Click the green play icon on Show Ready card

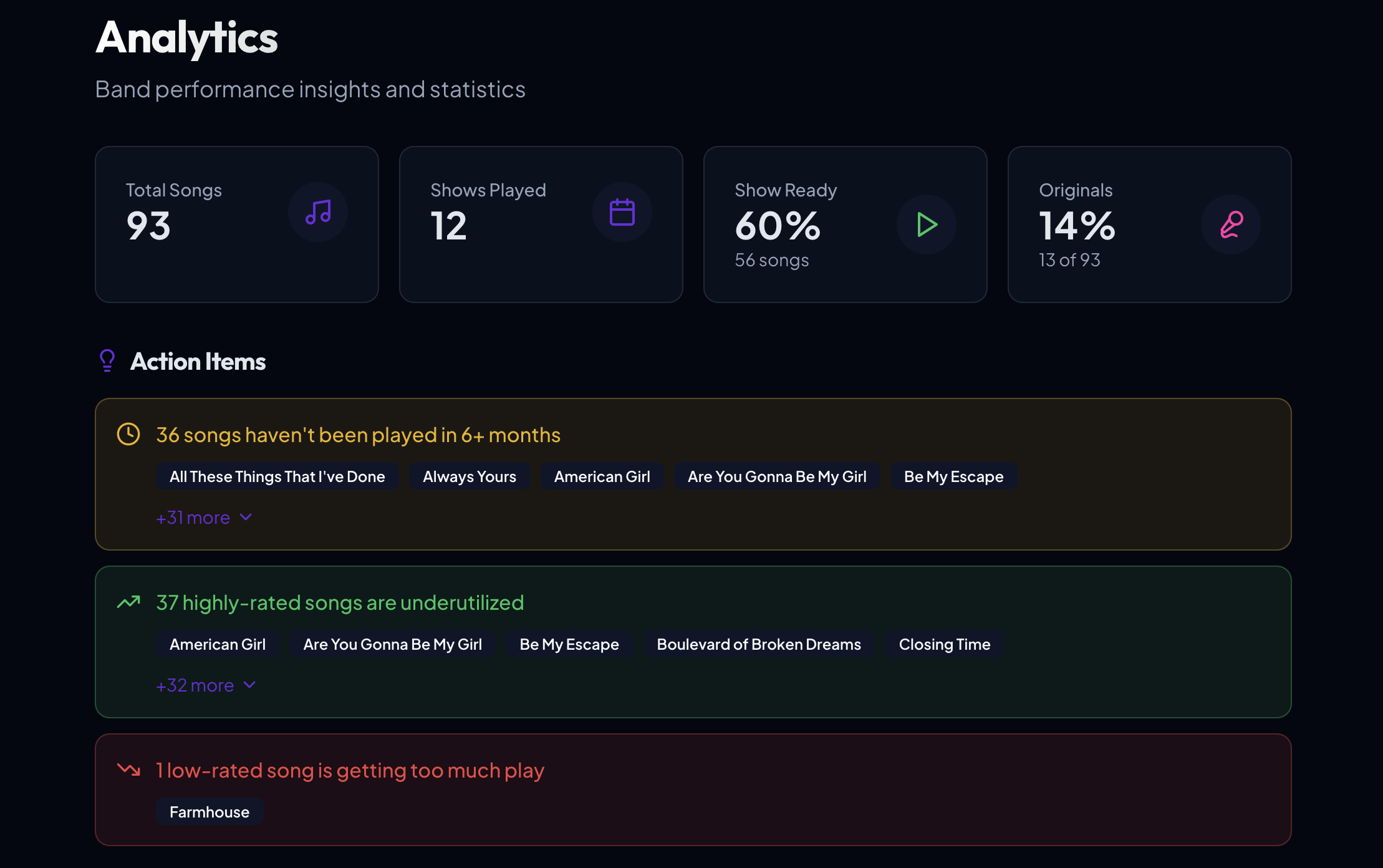click(x=927, y=224)
